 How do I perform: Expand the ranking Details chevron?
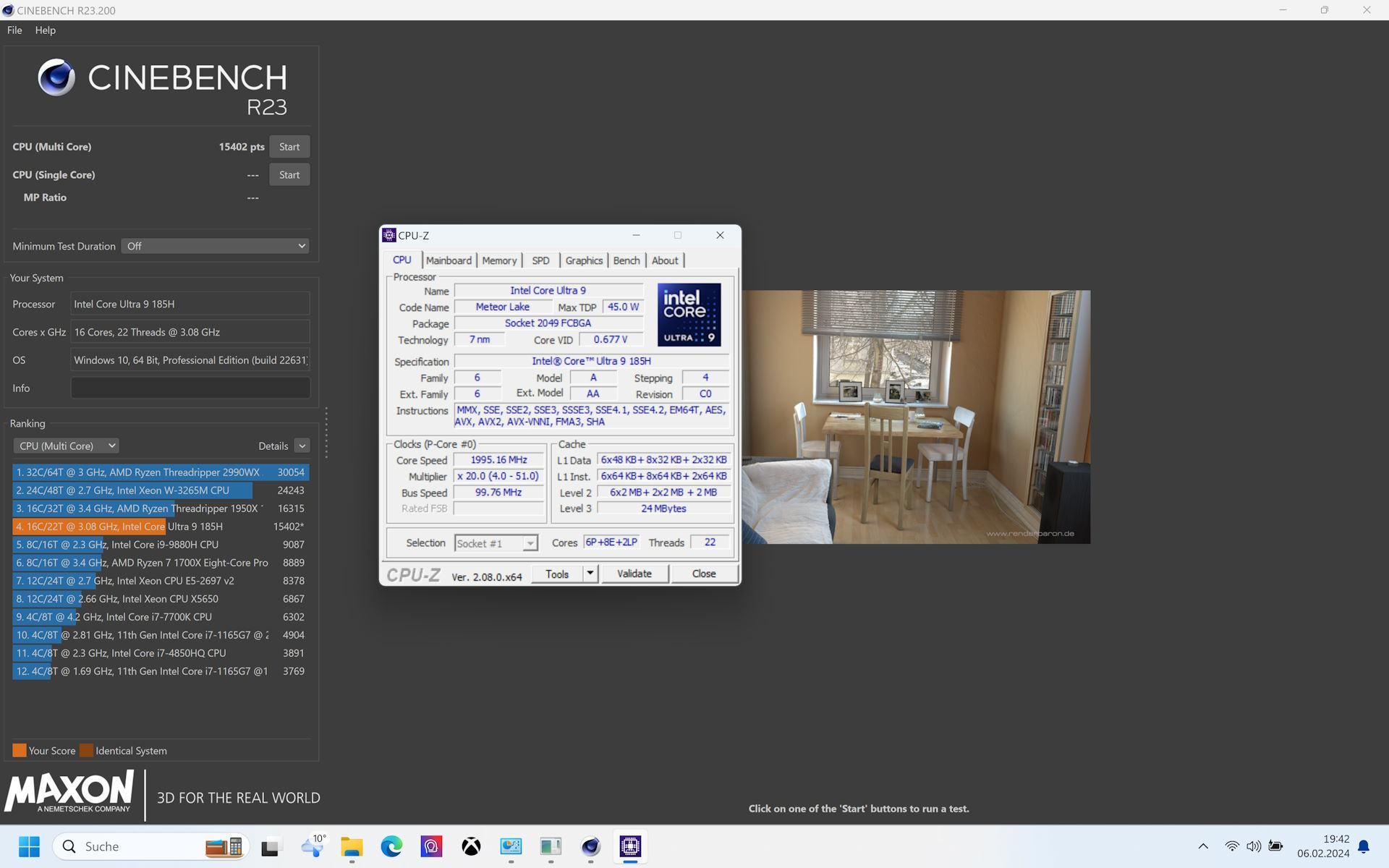point(302,446)
